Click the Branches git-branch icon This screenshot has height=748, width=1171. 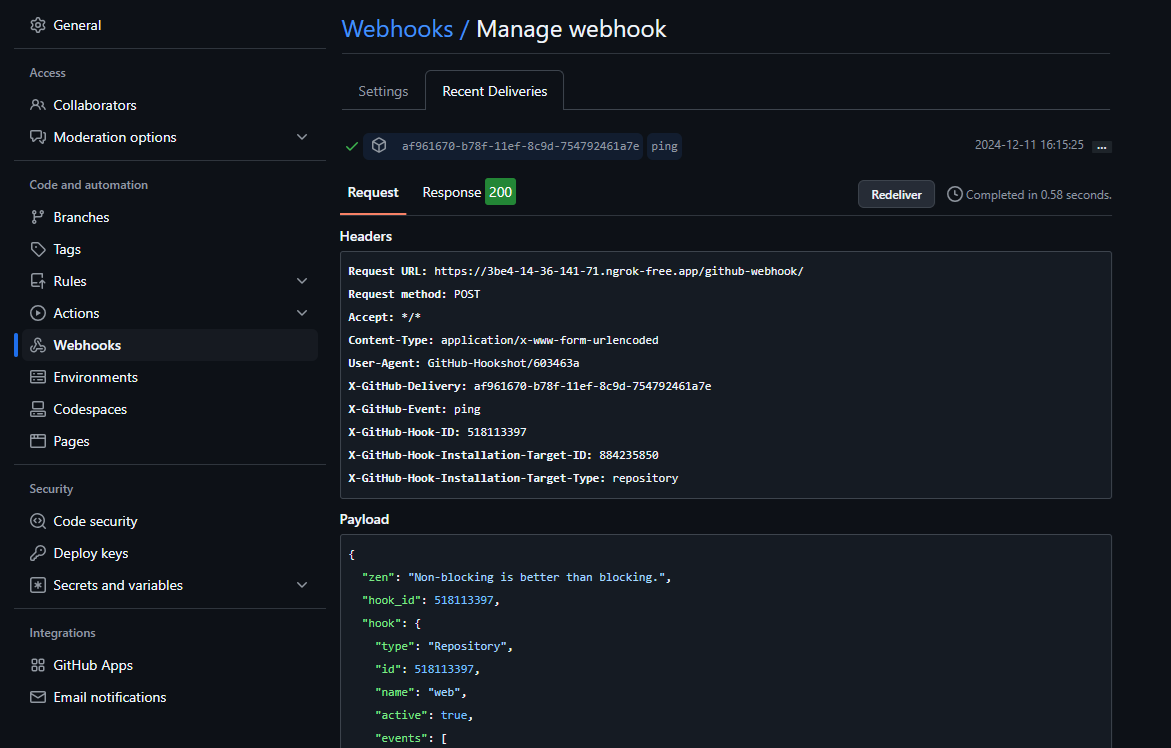(37, 217)
